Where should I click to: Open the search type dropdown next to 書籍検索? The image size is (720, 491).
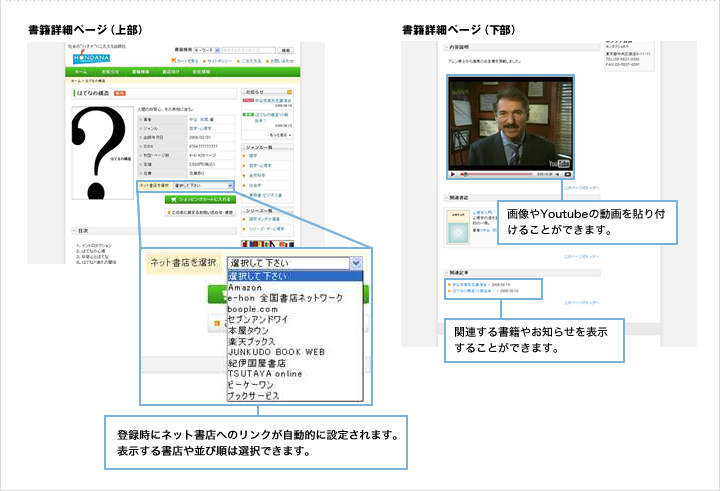pos(207,50)
